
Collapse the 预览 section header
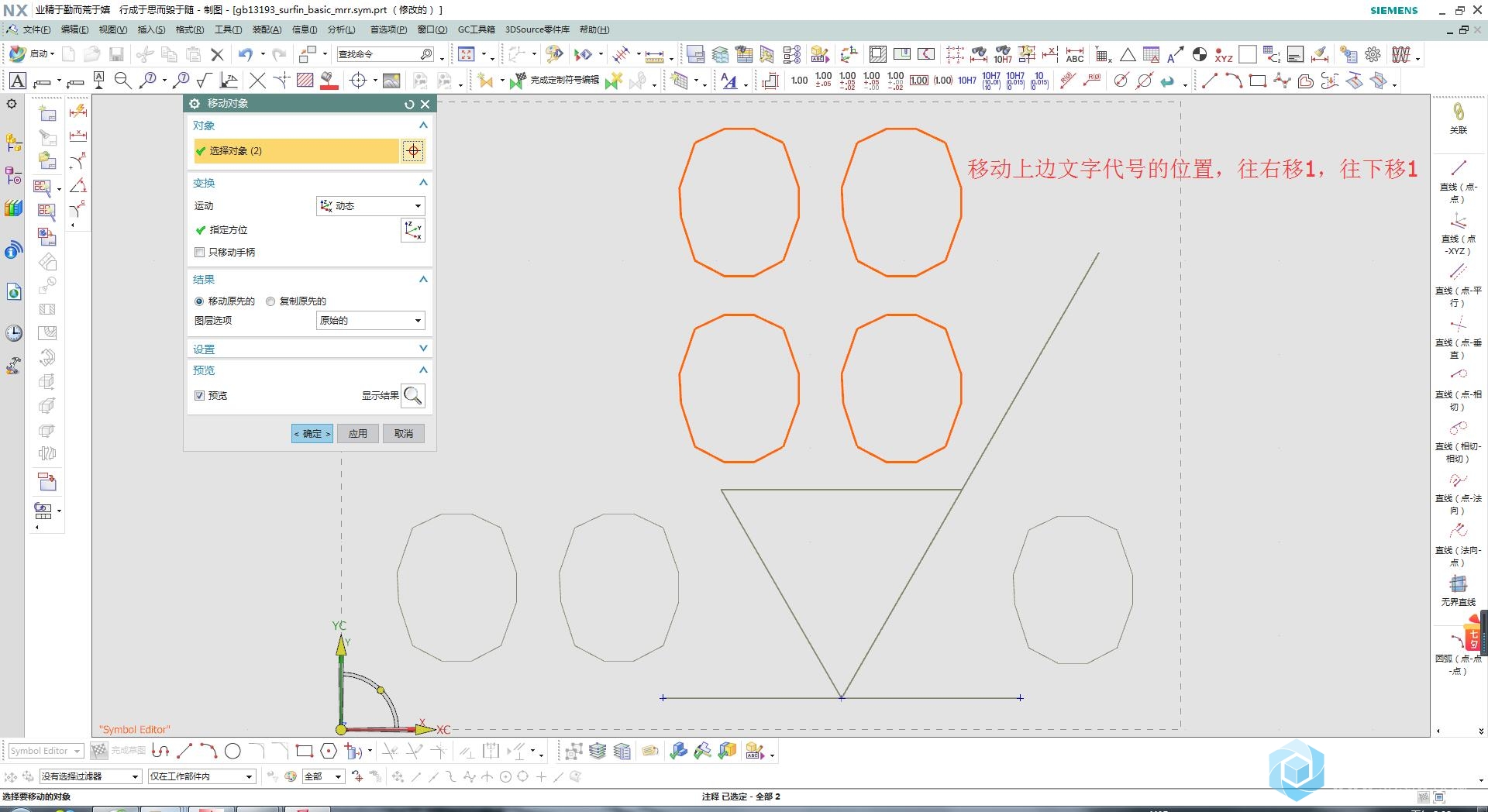[423, 370]
